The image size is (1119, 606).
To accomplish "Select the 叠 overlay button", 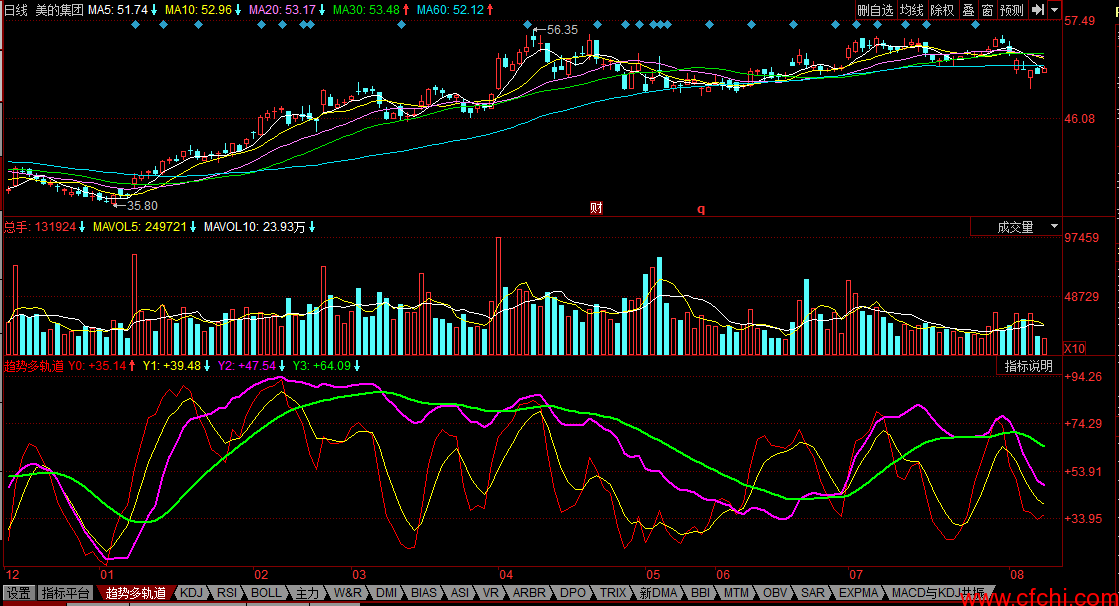I will (968, 10).
